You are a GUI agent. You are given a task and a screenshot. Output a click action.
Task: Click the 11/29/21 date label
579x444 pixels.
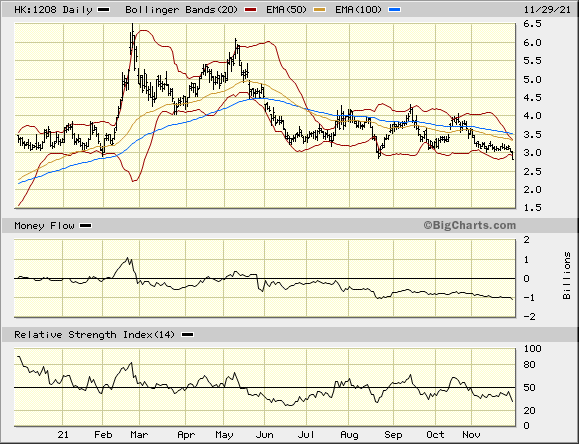(547, 10)
